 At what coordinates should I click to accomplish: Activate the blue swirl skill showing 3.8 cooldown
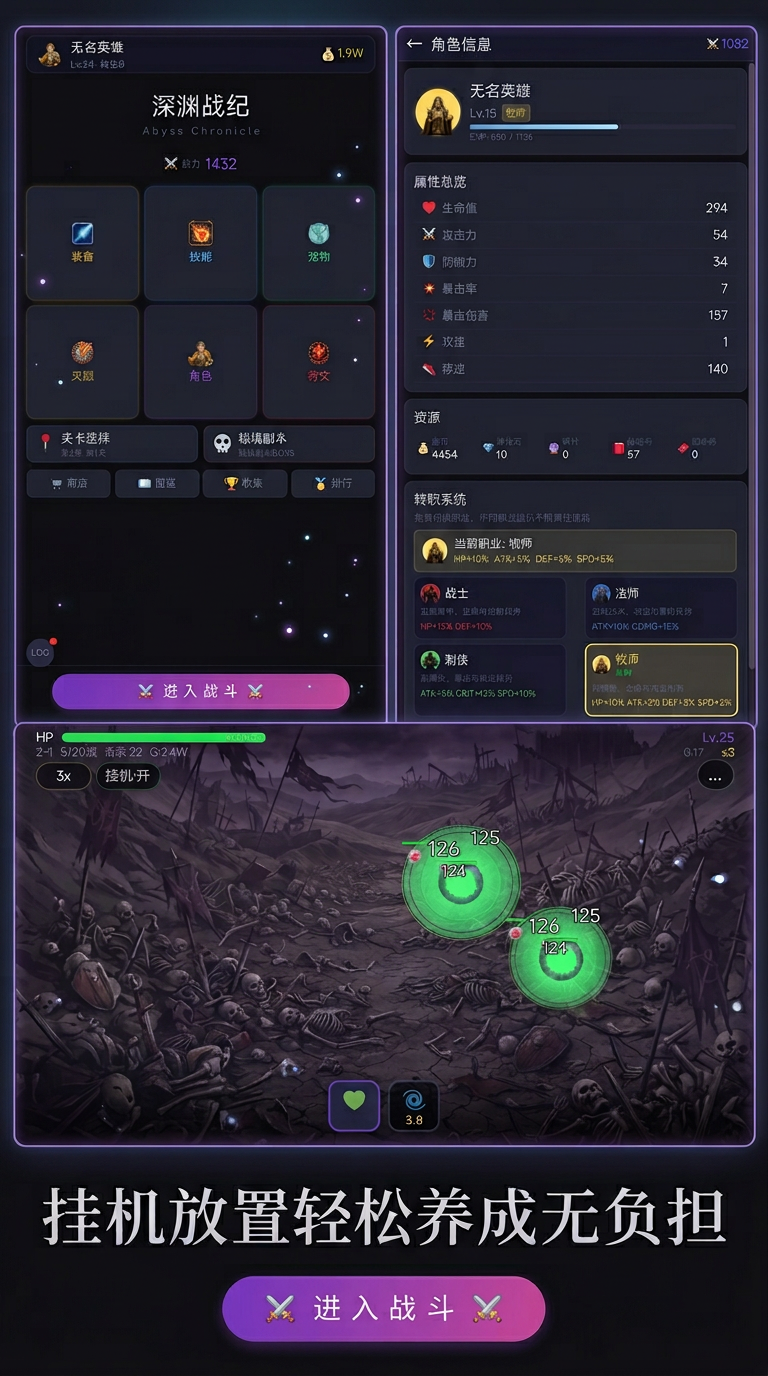414,1105
